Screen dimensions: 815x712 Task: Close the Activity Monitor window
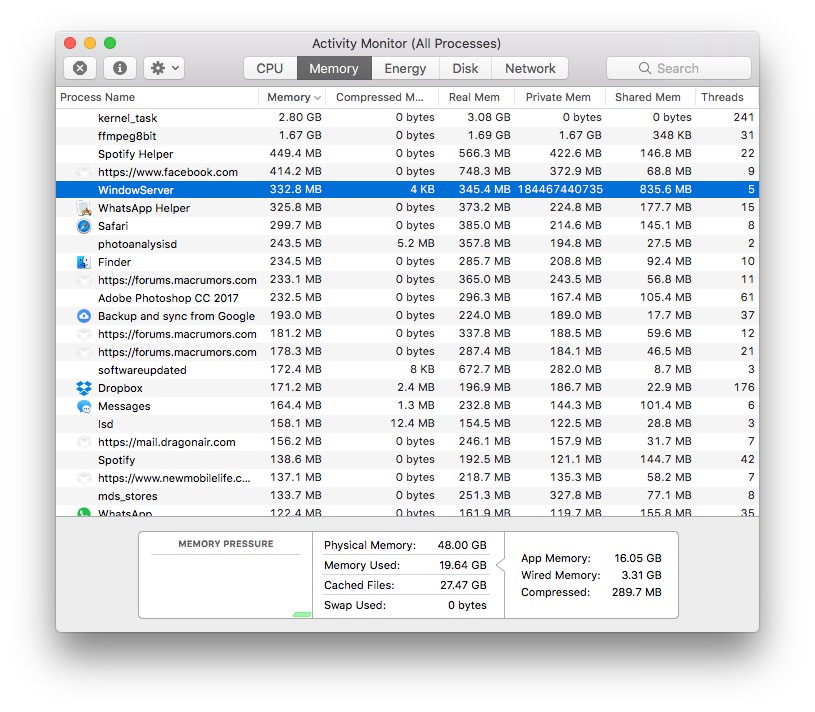point(70,43)
